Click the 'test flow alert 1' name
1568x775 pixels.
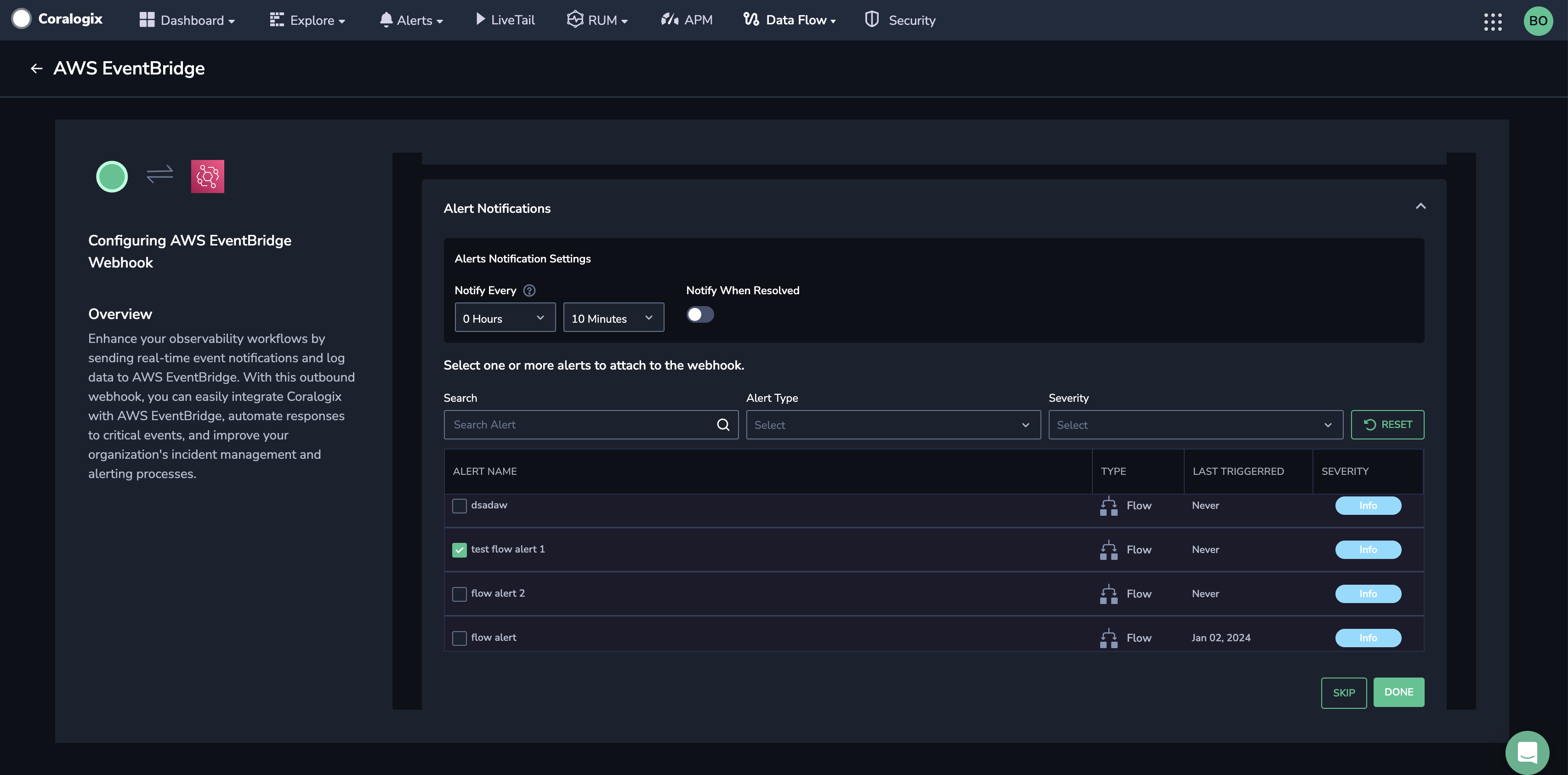[508, 549]
